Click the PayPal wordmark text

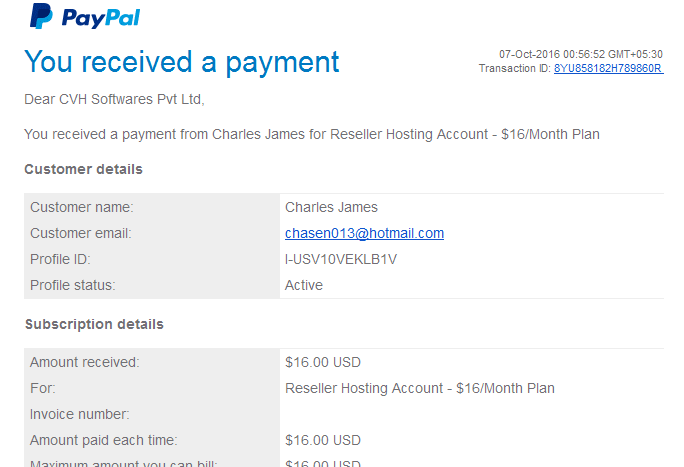click(x=101, y=18)
